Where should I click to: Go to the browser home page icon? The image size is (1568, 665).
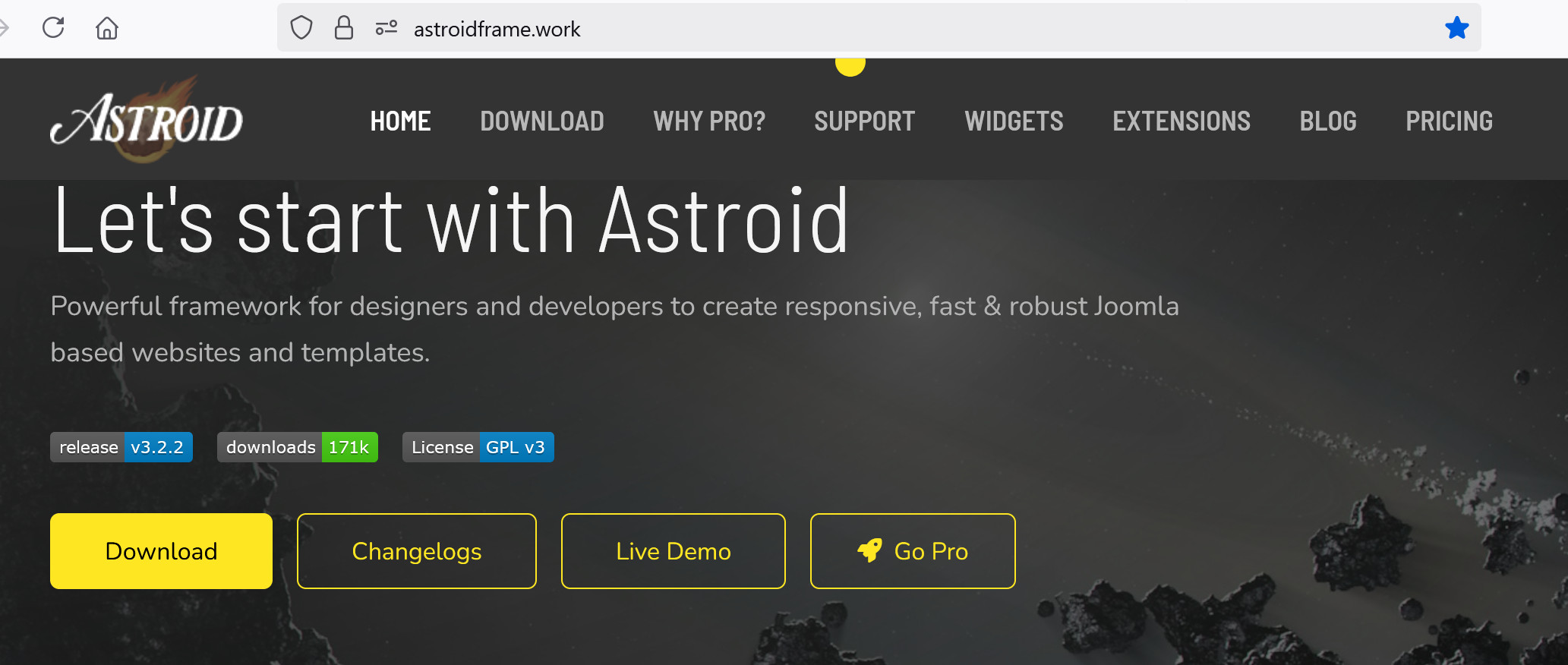(107, 28)
